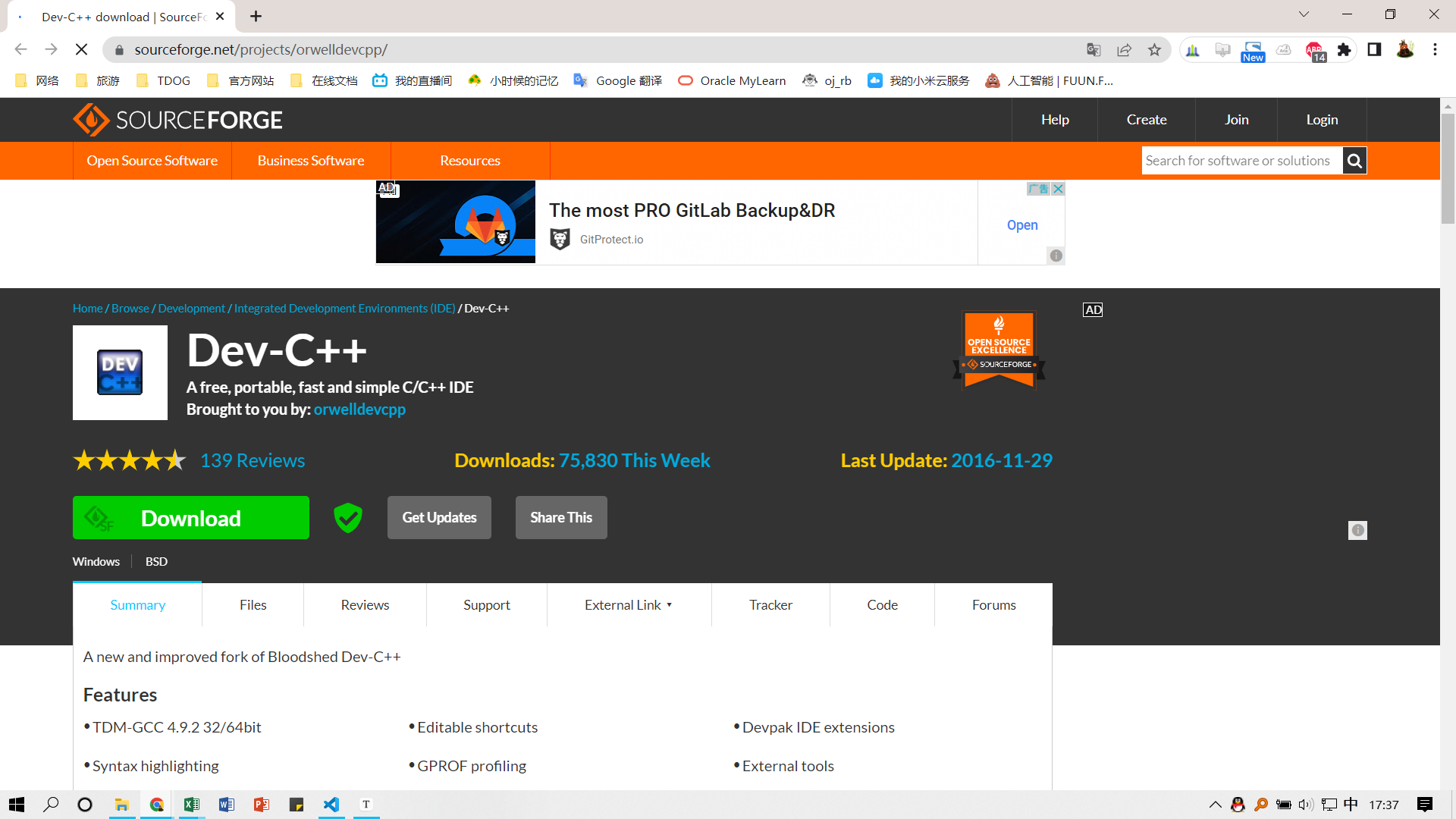Open Visual Studio Code from taskbar
Screen dimensions: 1456x819
pyautogui.click(x=331, y=805)
